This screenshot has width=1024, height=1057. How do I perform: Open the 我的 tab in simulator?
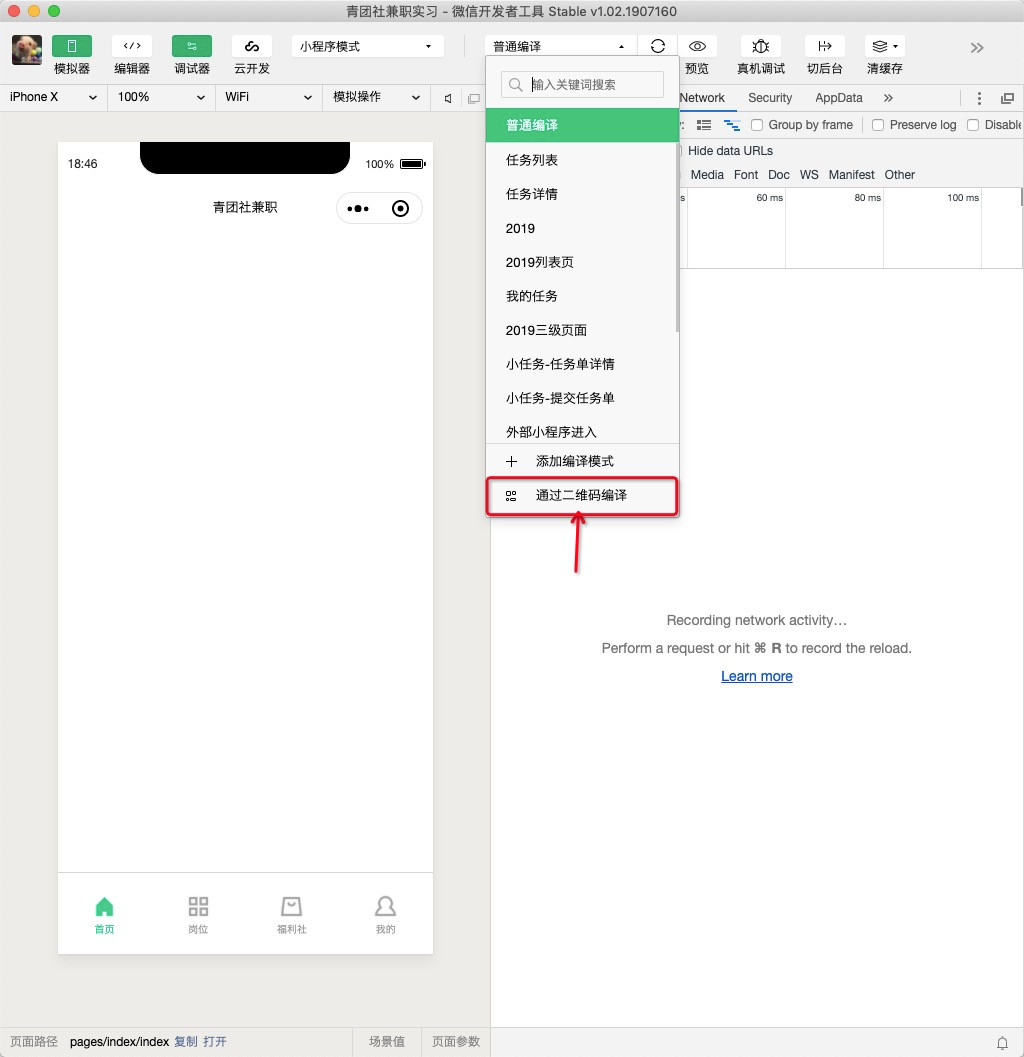(x=386, y=915)
